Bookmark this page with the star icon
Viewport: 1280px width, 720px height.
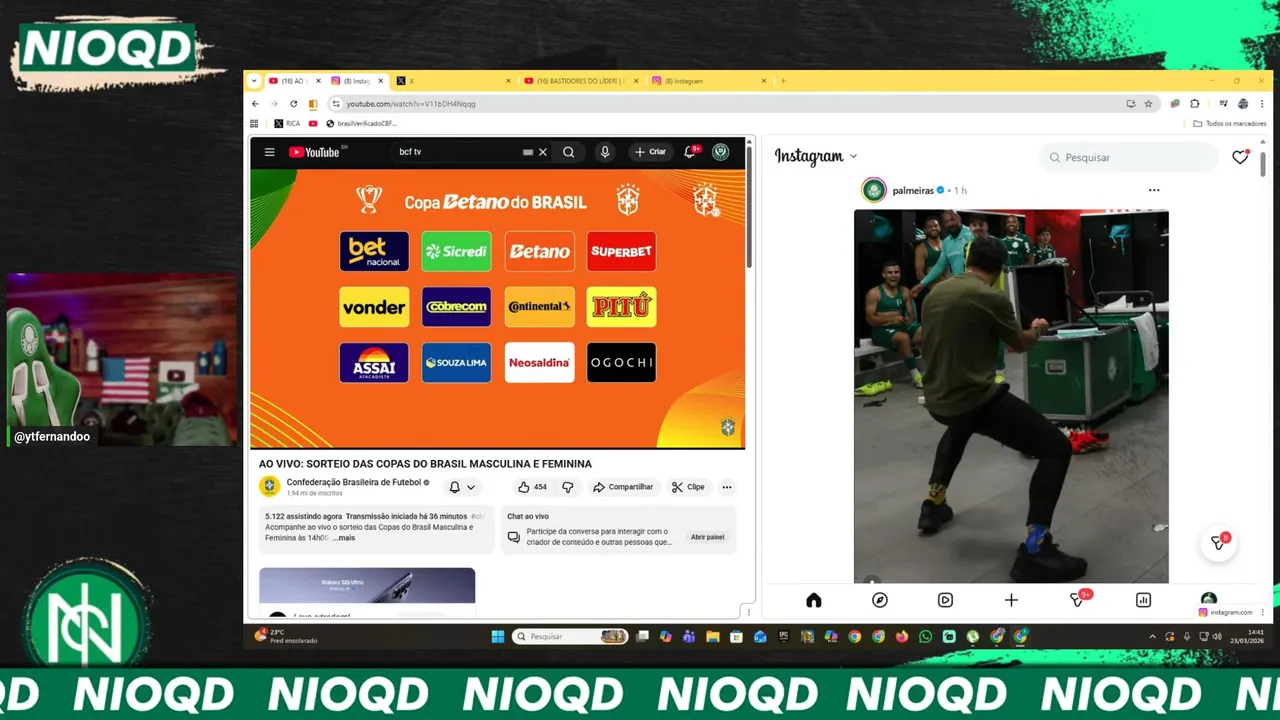(x=1148, y=104)
